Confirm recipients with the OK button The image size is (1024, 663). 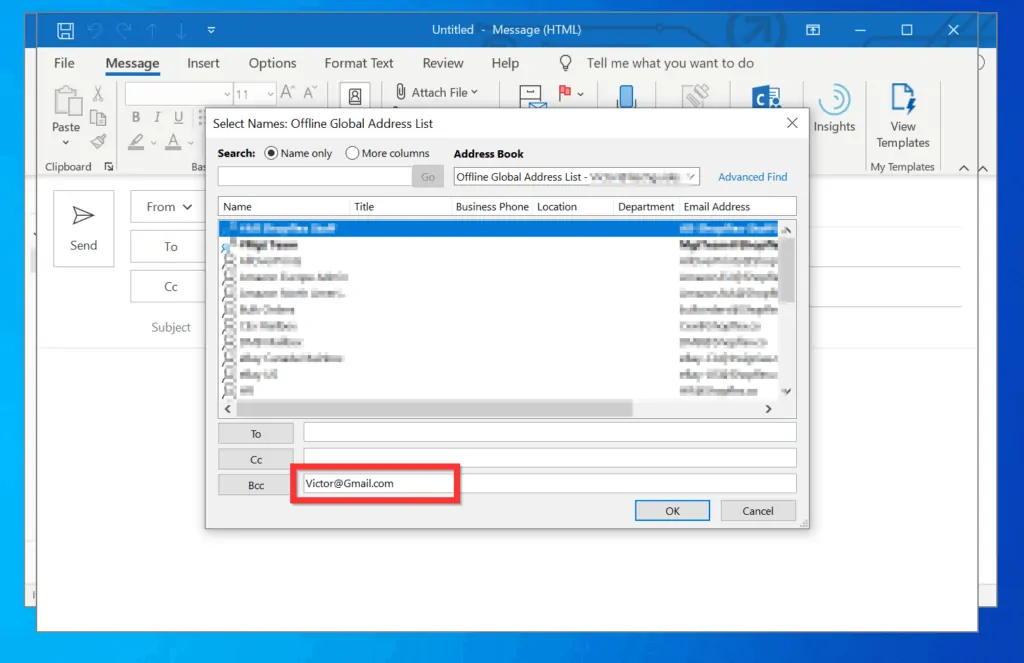point(672,510)
